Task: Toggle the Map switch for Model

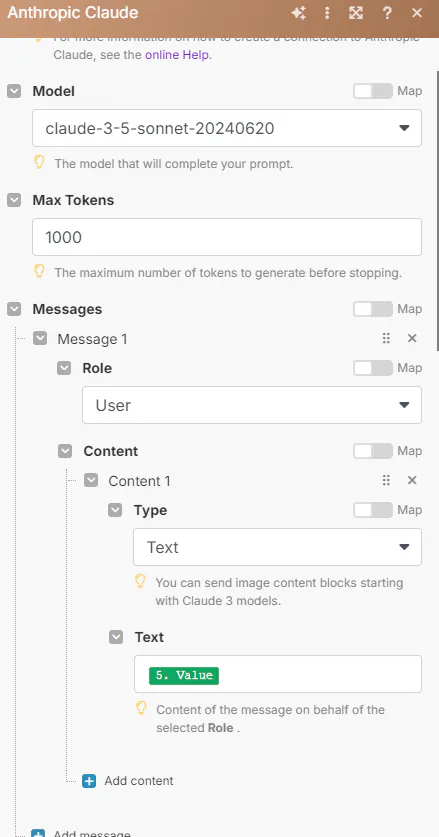Action: 373,91
